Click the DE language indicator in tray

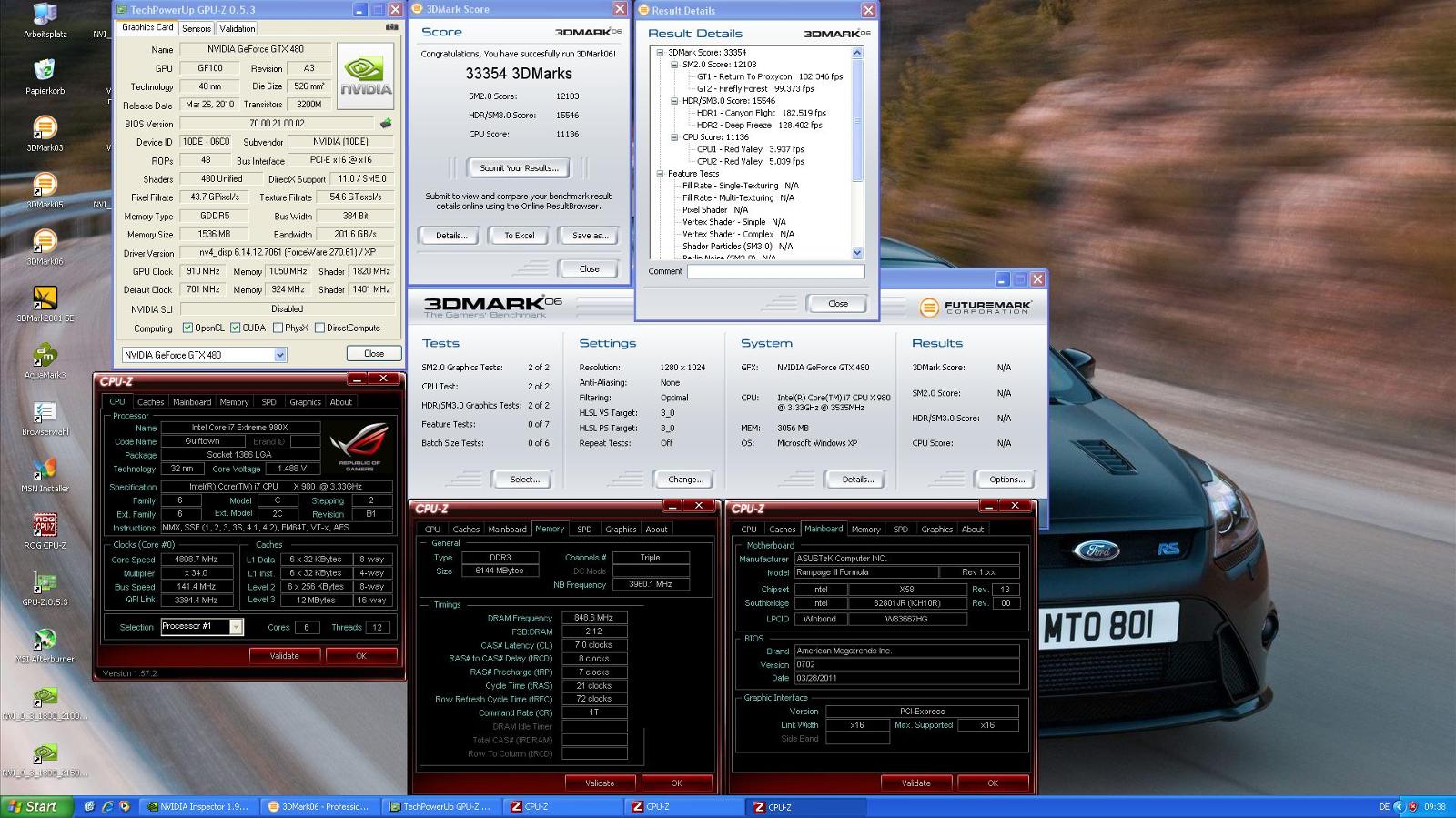(x=1384, y=806)
